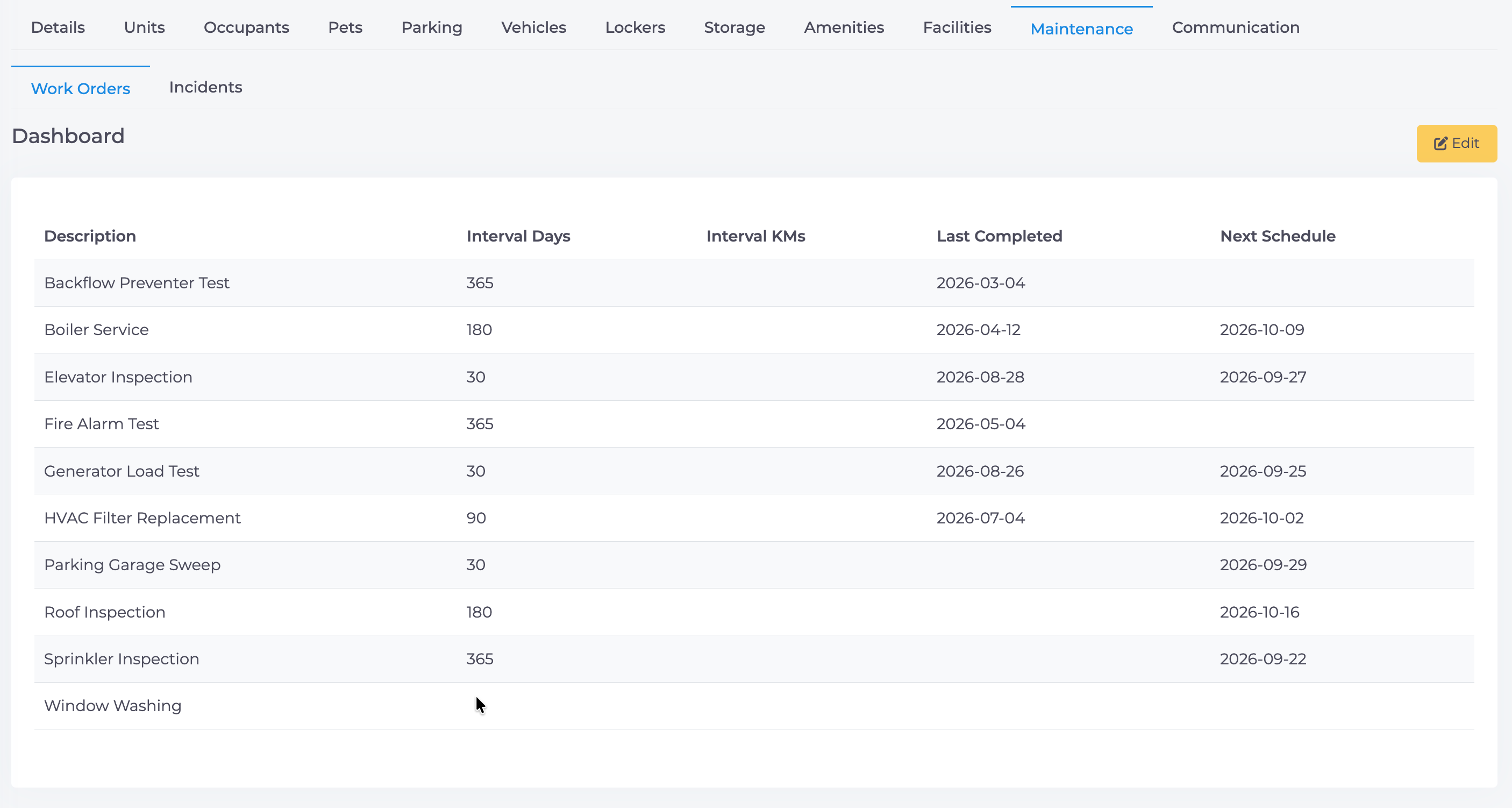Open the Storage tab
The image size is (1512, 808).
pyautogui.click(x=734, y=27)
